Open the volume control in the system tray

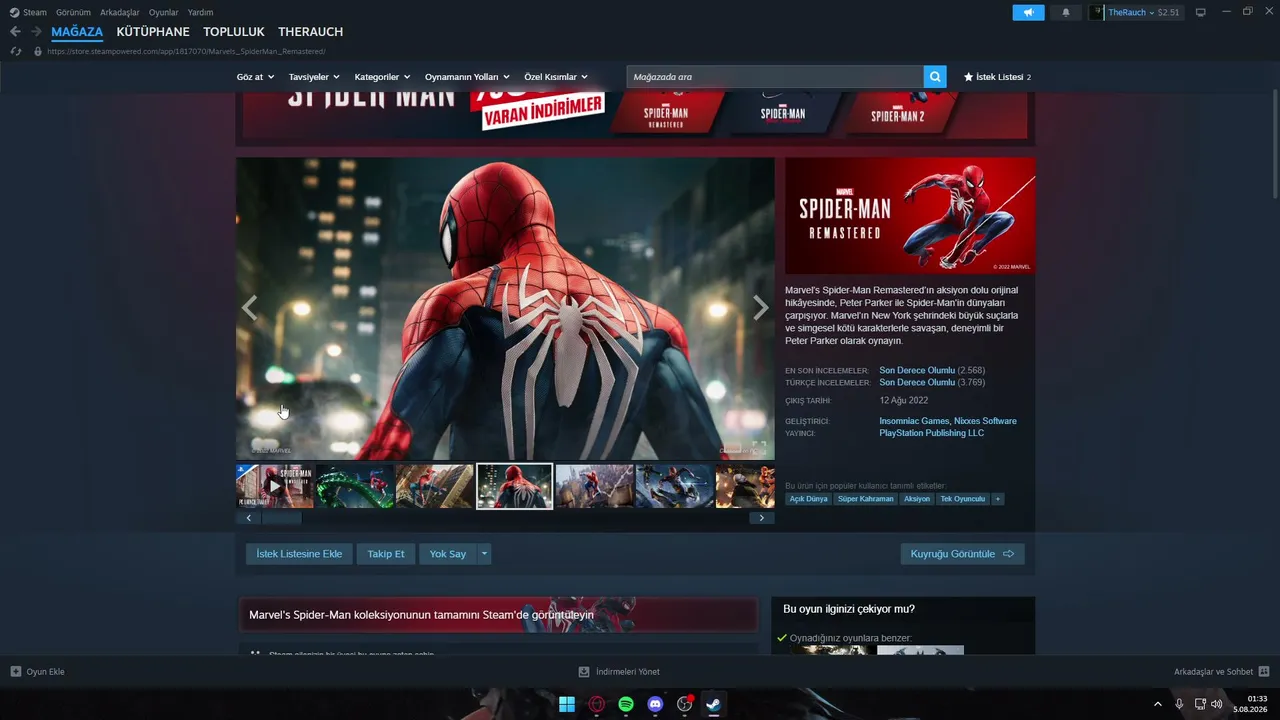point(1216,704)
